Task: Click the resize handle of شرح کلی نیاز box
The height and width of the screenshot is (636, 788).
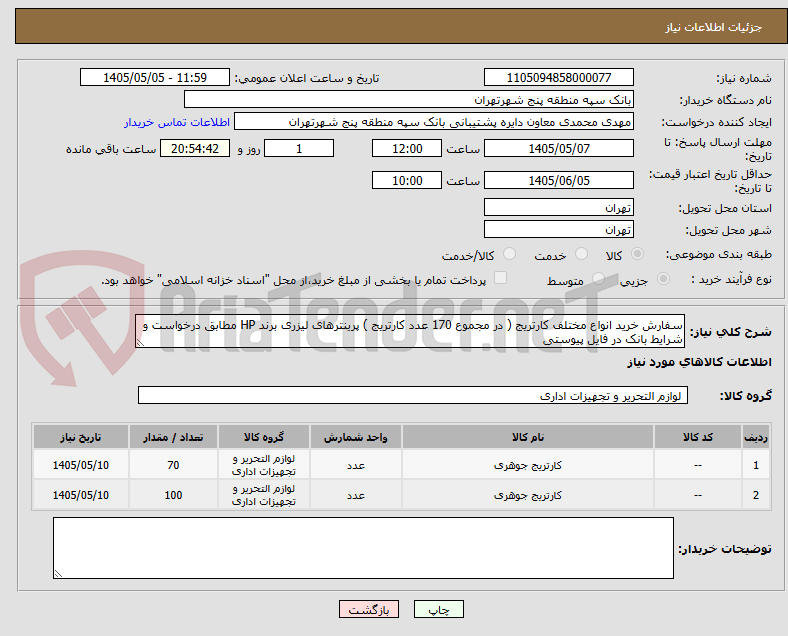Action: pyautogui.click(x=140, y=343)
